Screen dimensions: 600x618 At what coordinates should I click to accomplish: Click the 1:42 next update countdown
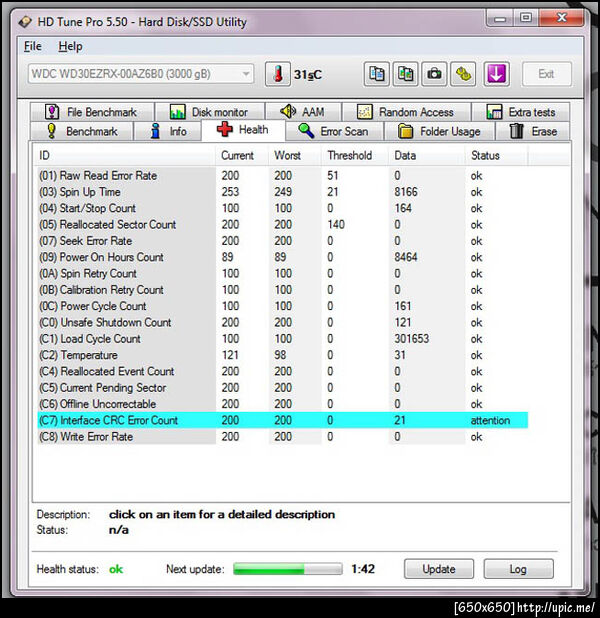tap(363, 569)
